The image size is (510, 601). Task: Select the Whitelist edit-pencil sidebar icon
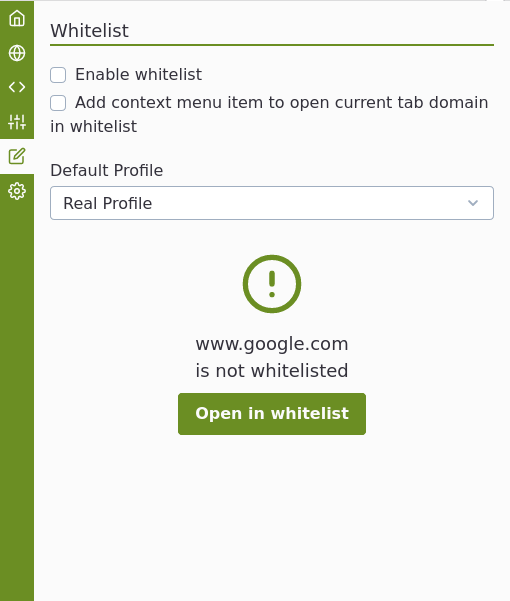point(17,156)
